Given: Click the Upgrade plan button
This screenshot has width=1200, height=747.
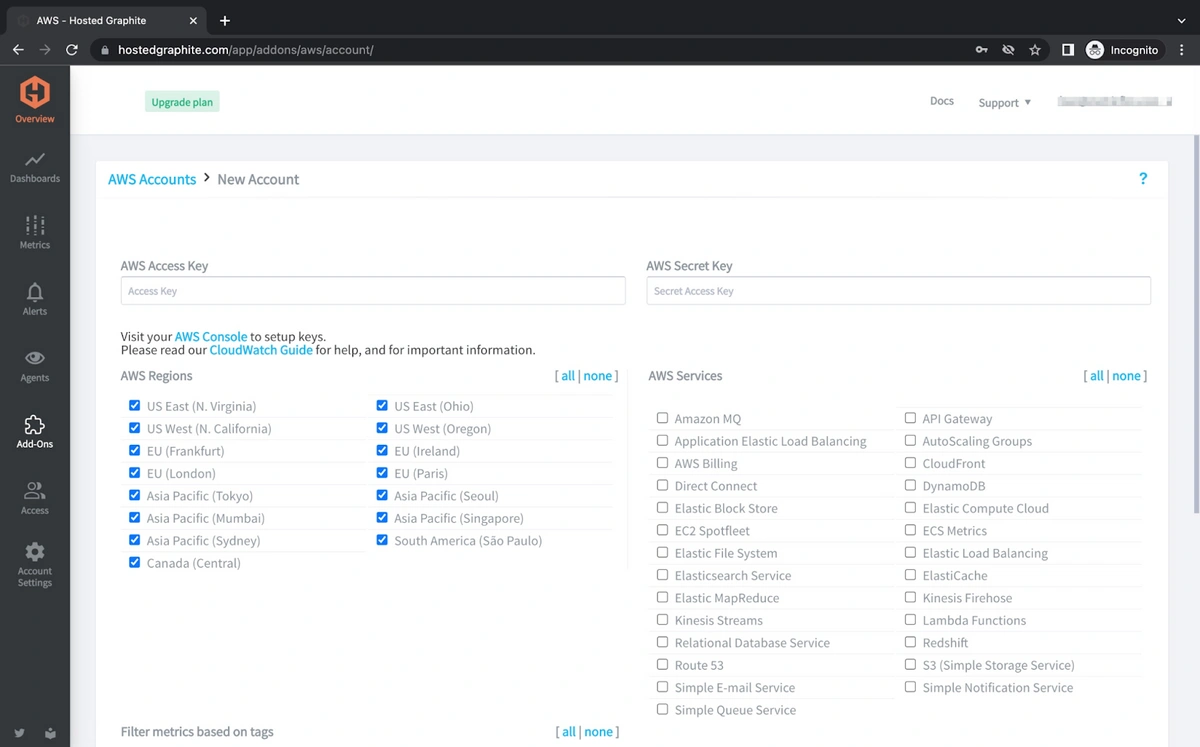Looking at the screenshot, I should point(182,102).
